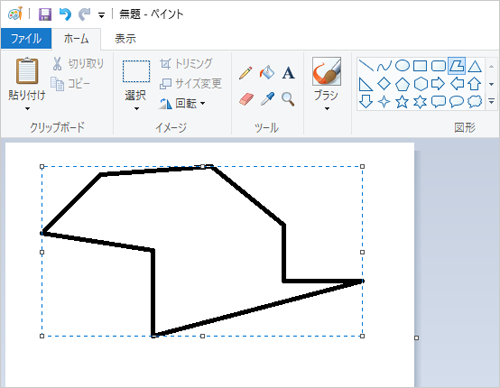Click the selection's right-middle handle
This screenshot has height=388, width=500.
click(362, 252)
